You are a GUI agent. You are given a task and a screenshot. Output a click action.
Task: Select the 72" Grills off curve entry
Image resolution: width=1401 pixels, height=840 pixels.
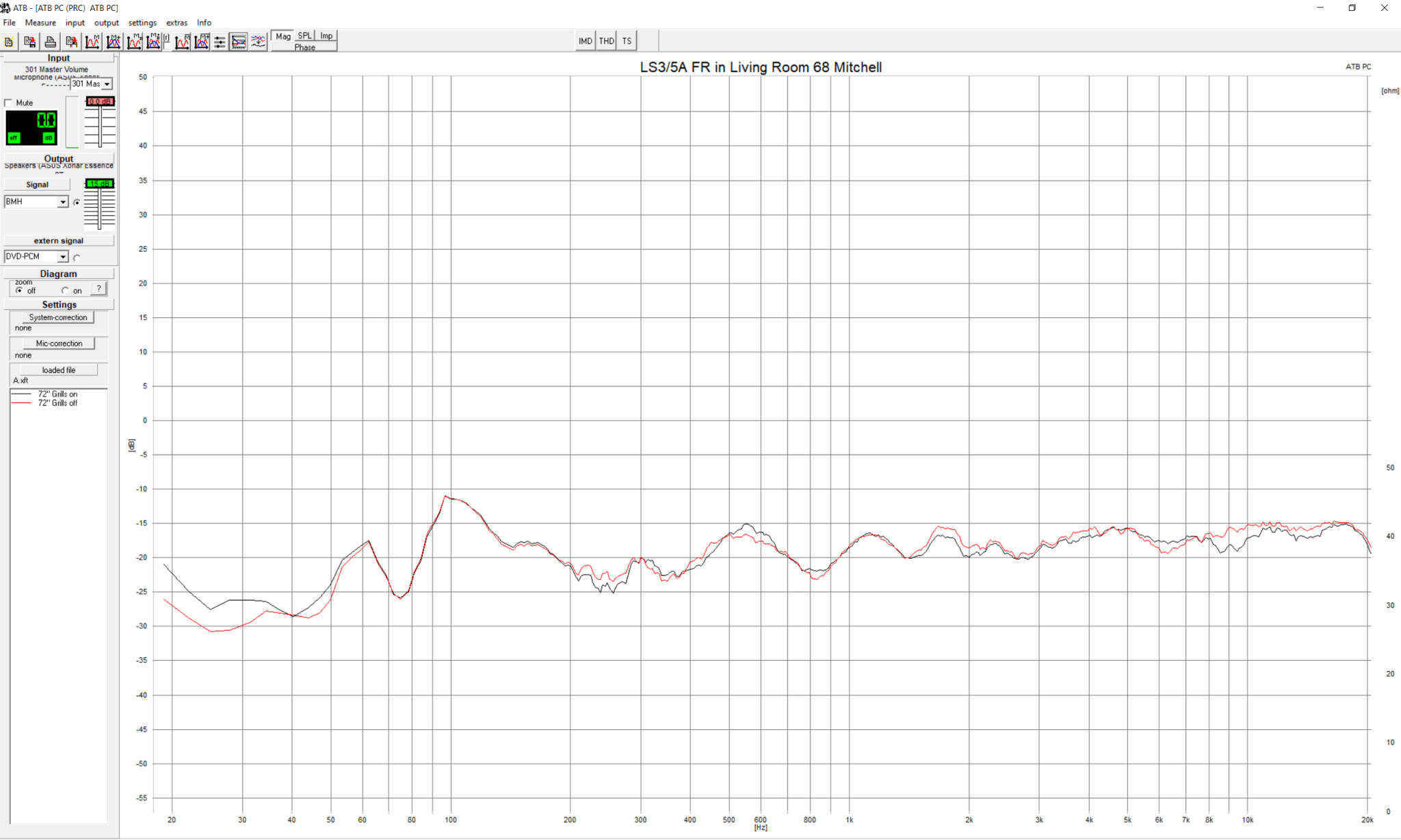57,403
